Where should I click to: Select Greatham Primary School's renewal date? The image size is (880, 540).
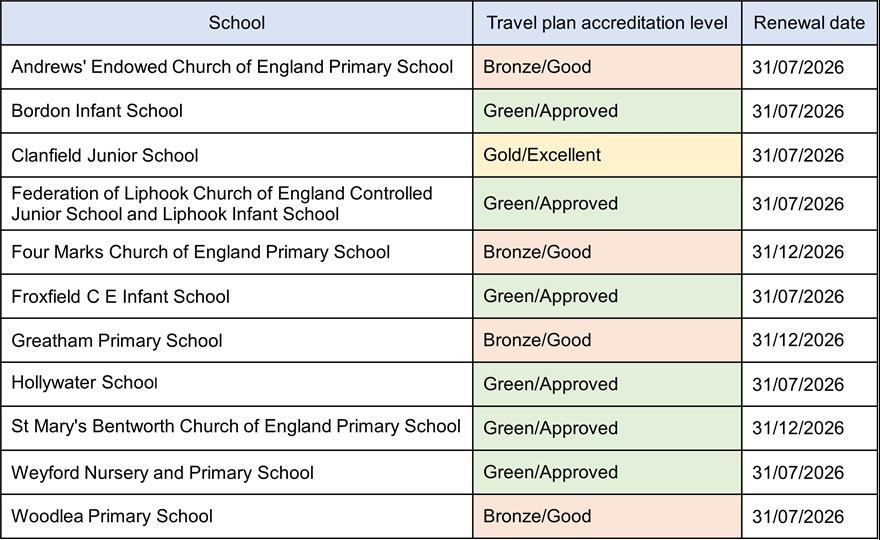pos(798,340)
